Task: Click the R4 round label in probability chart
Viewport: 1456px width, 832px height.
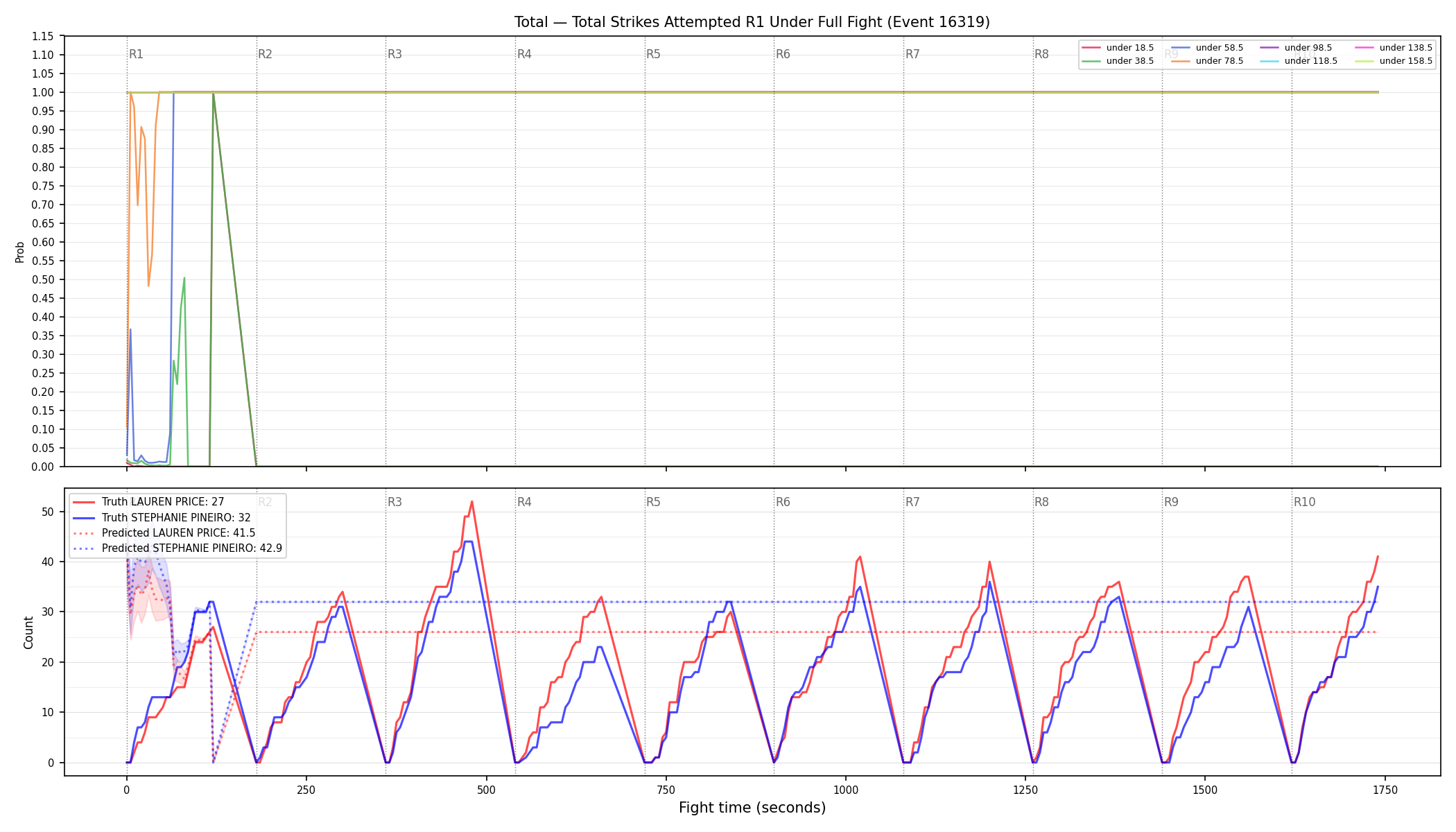Action: coord(524,54)
